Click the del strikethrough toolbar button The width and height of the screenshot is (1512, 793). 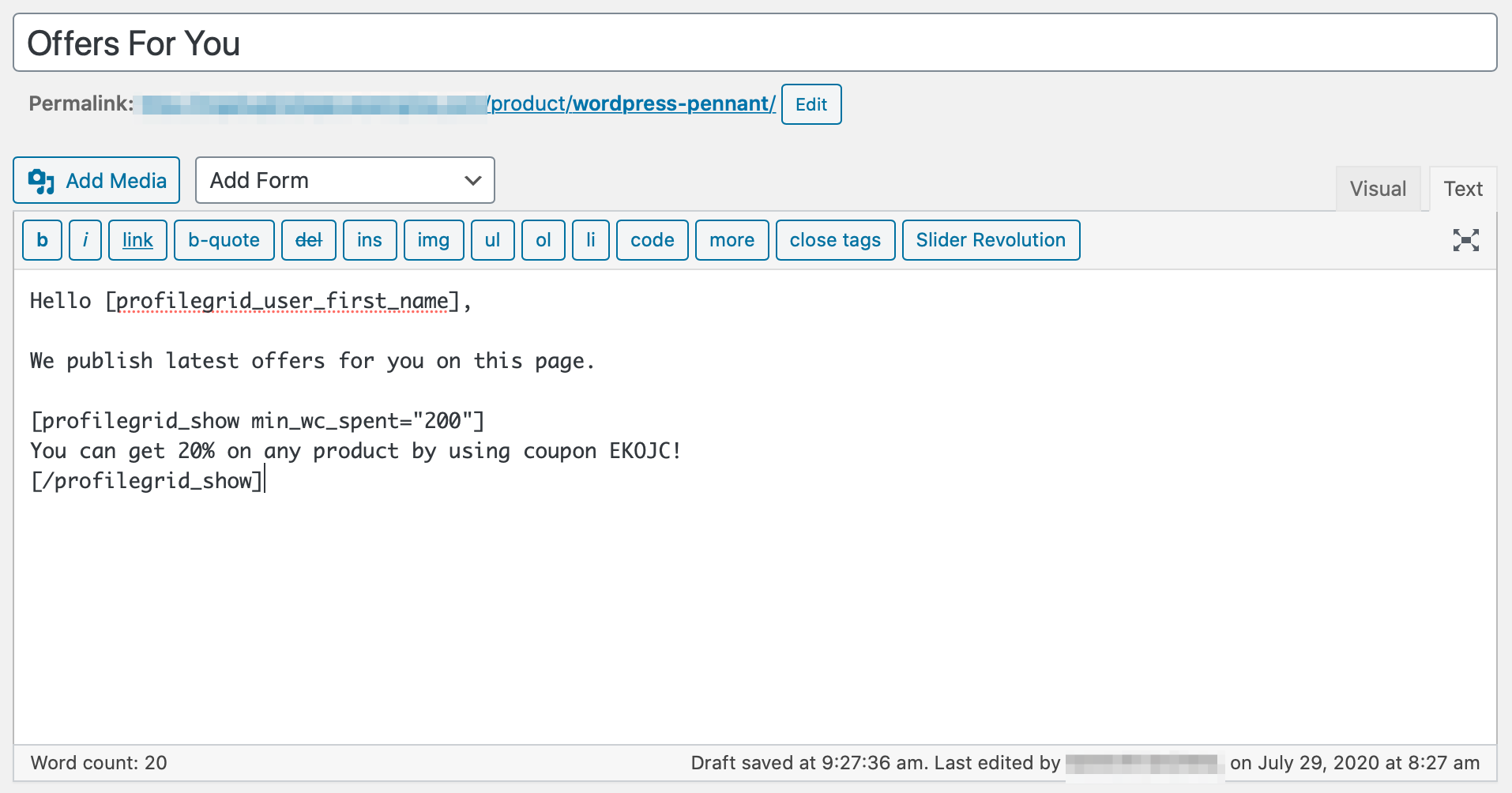click(x=308, y=239)
